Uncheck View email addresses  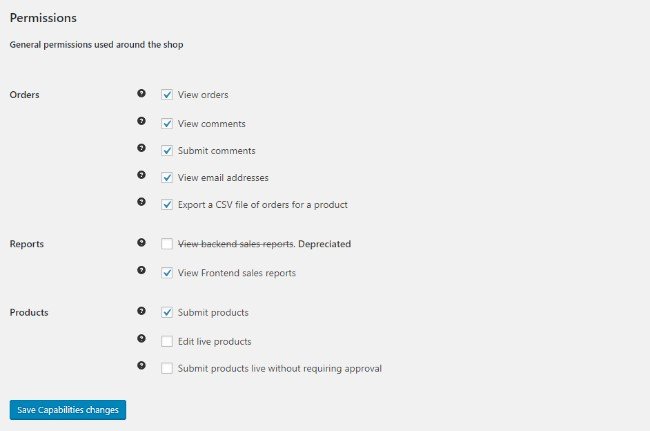click(x=167, y=177)
